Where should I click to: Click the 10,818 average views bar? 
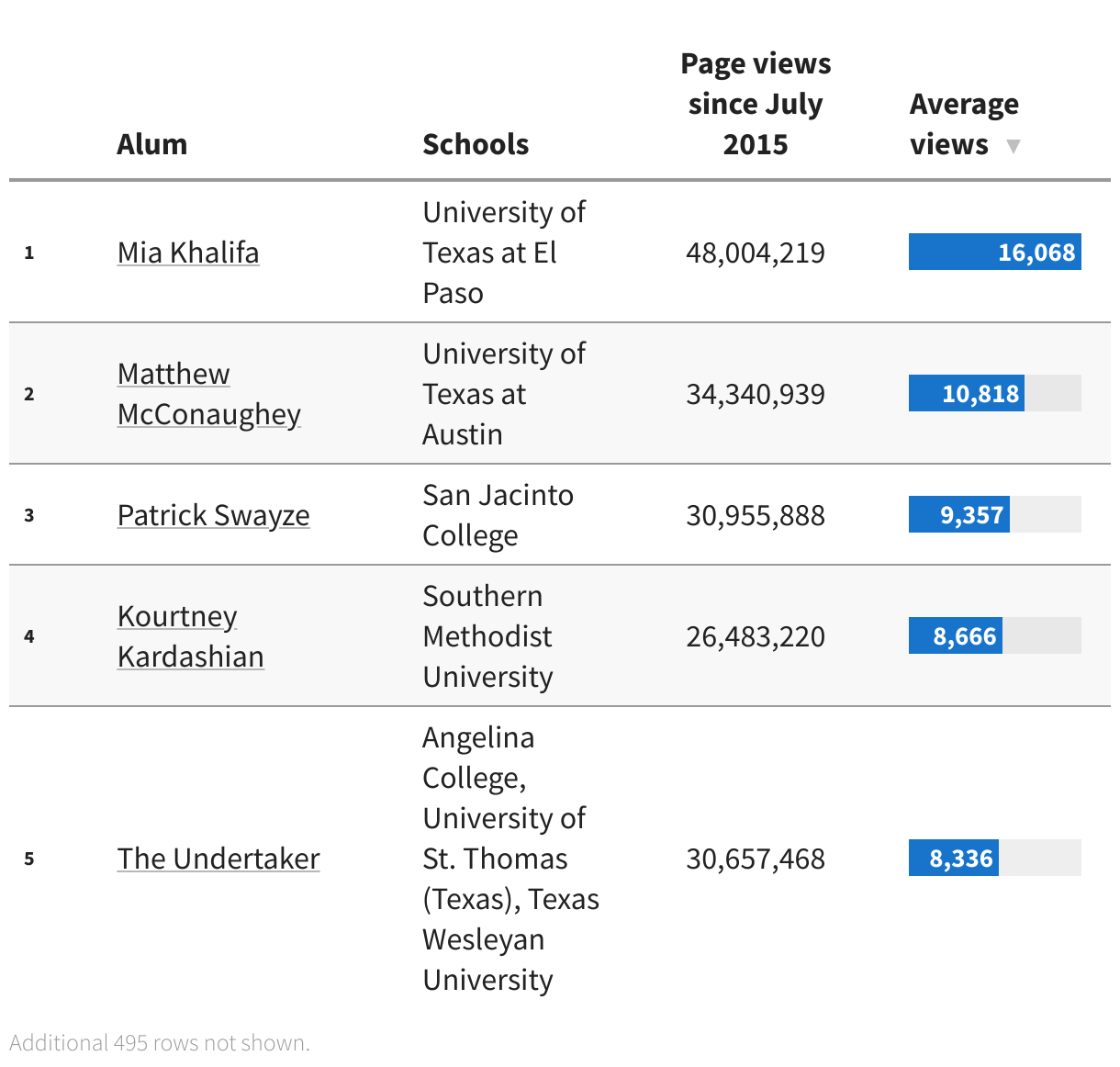pos(967,394)
